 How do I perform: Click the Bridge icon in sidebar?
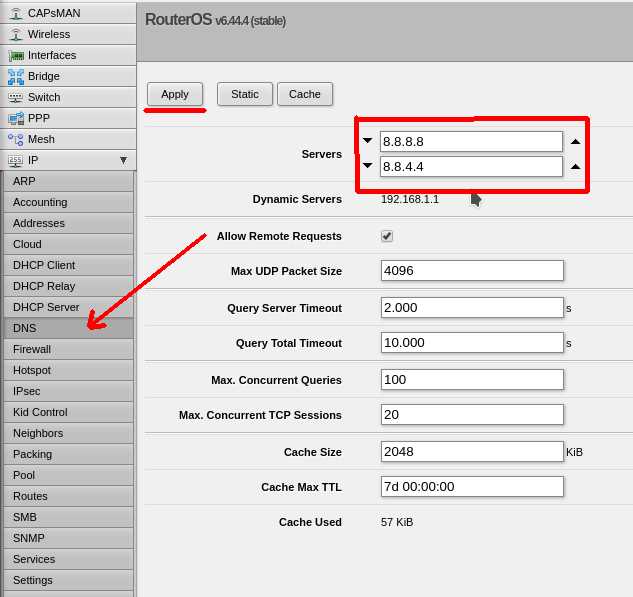[16, 77]
